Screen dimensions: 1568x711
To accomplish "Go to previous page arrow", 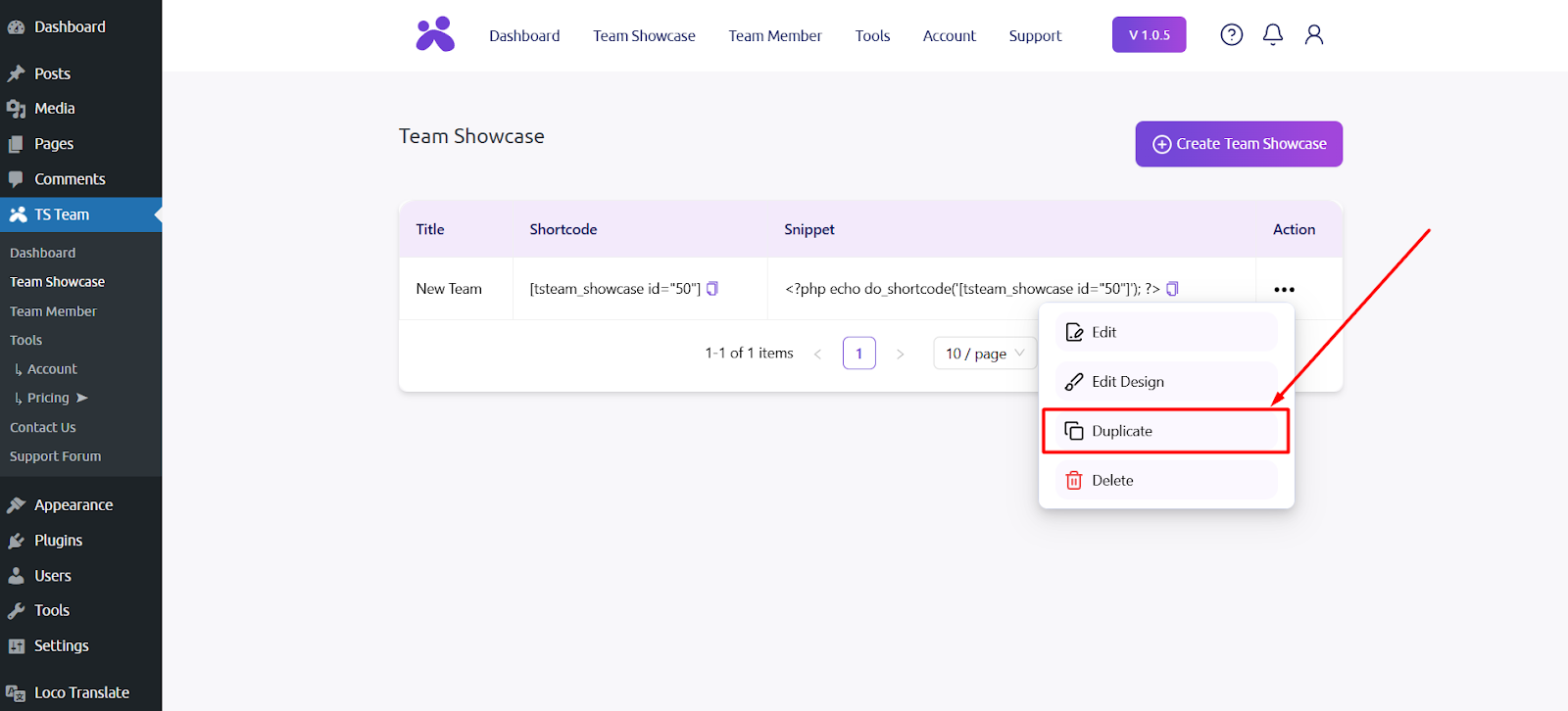I will tap(817, 354).
